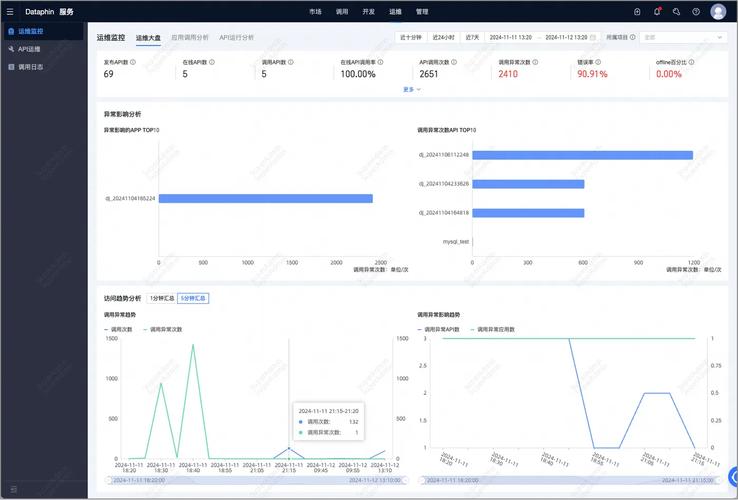Open API运维 in sidebar
Viewport: 738px width, 500px height.
pyautogui.click(x=44, y=49)
